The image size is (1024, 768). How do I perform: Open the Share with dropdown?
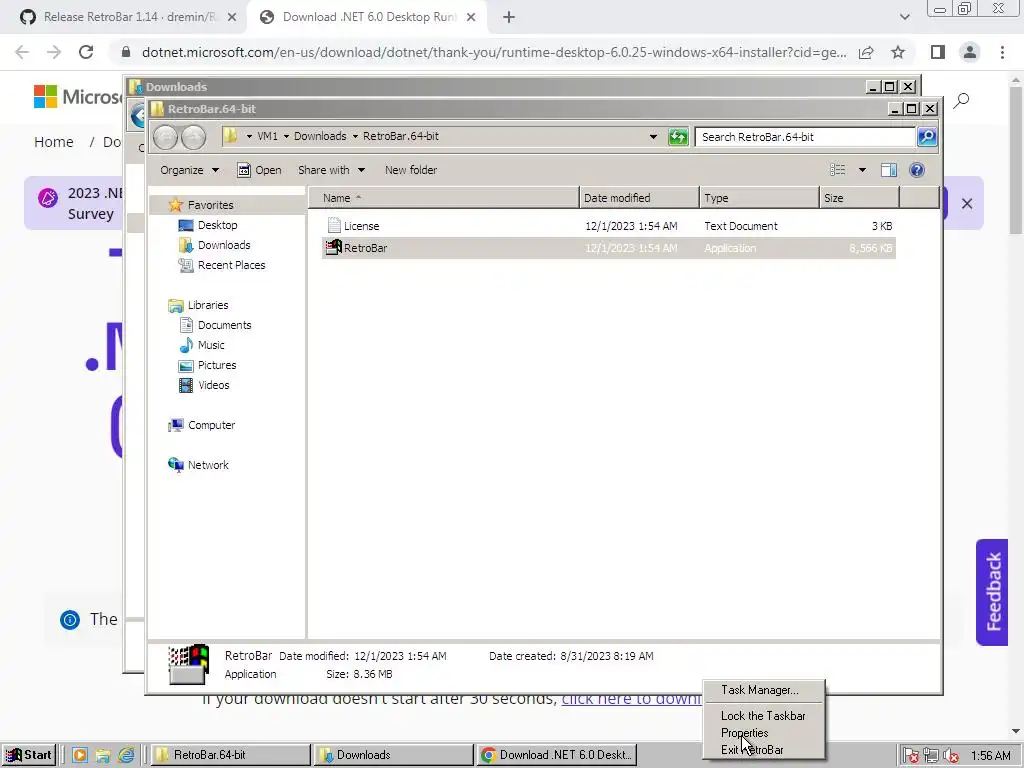point(331,170)
